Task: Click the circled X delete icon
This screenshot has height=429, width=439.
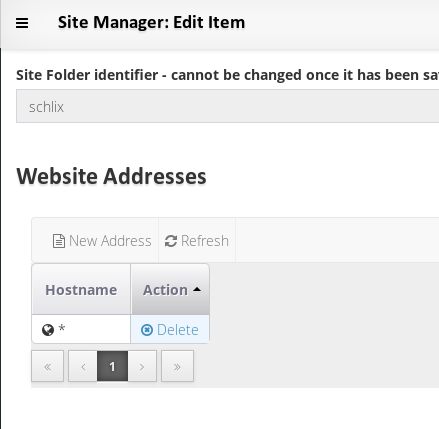Action: (x=147, y=330)
